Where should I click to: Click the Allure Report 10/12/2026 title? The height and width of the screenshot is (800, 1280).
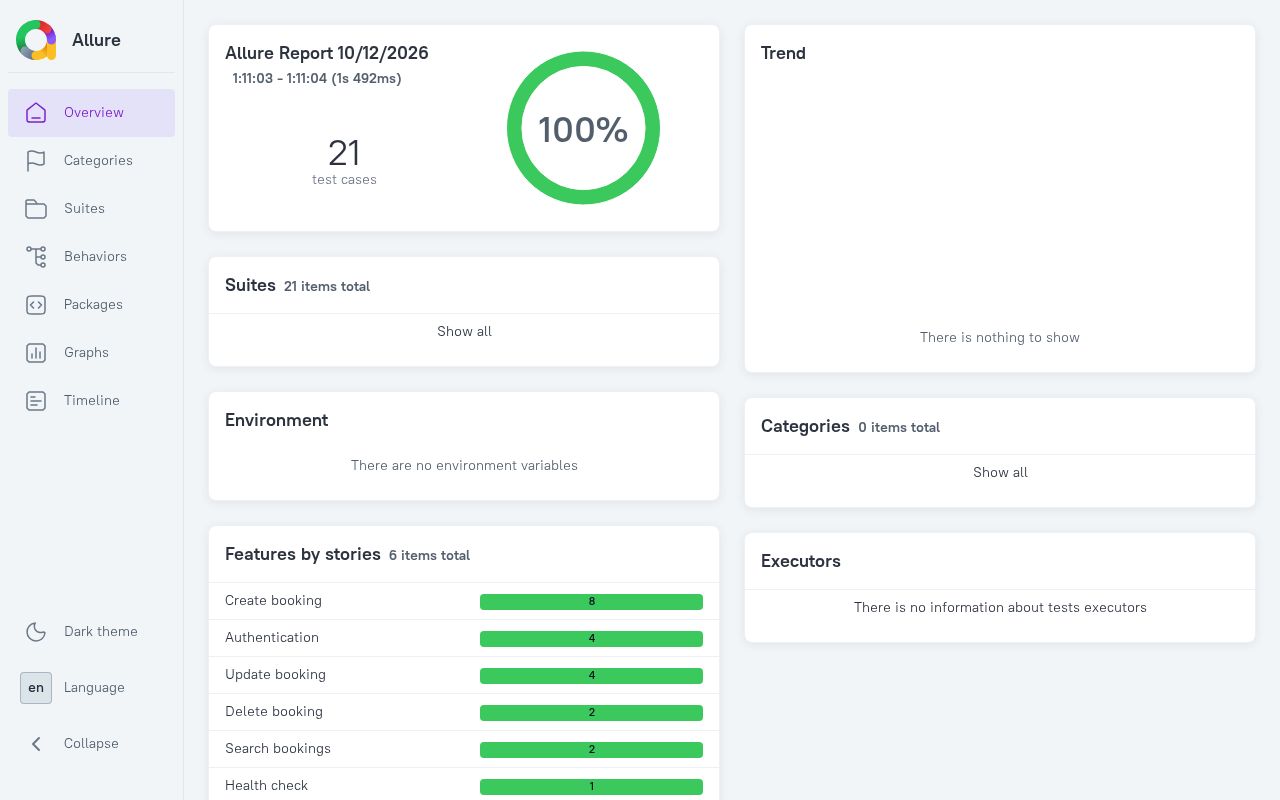coord(327,53)
